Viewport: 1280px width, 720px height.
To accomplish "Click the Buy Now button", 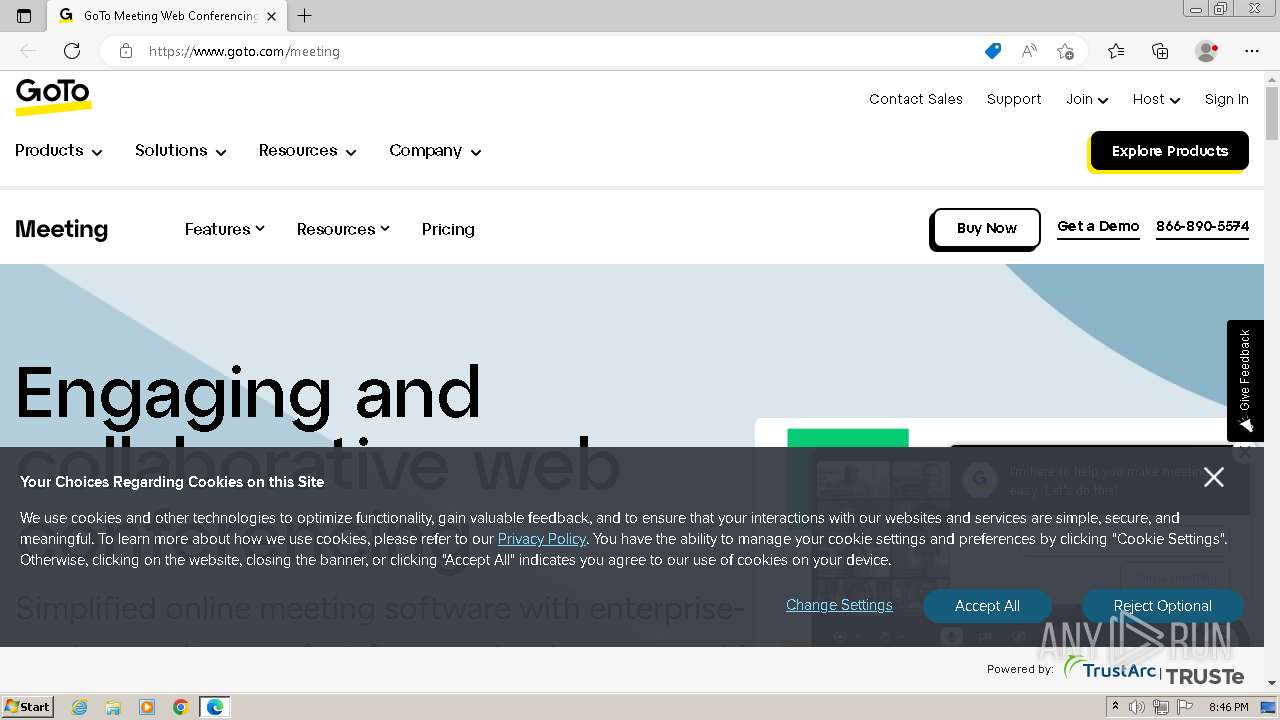I will point(987,228).
